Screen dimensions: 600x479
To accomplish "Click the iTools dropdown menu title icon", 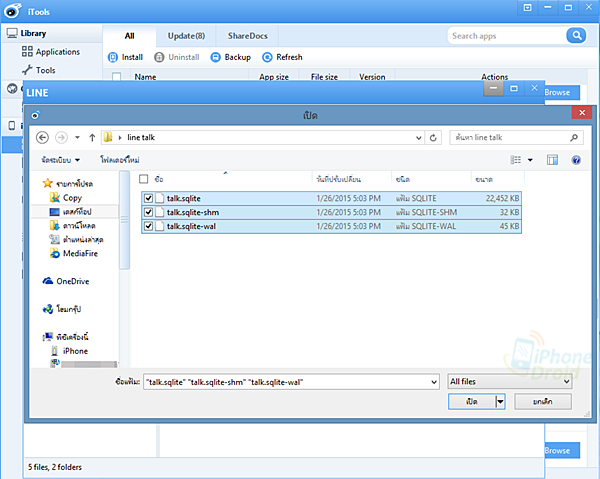I will tap(528, 8).
